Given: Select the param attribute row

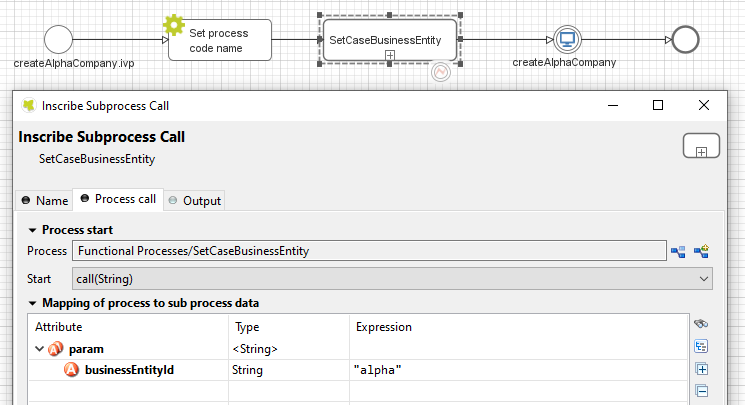Looking at the screenshot, I should (x=358, y=349).
